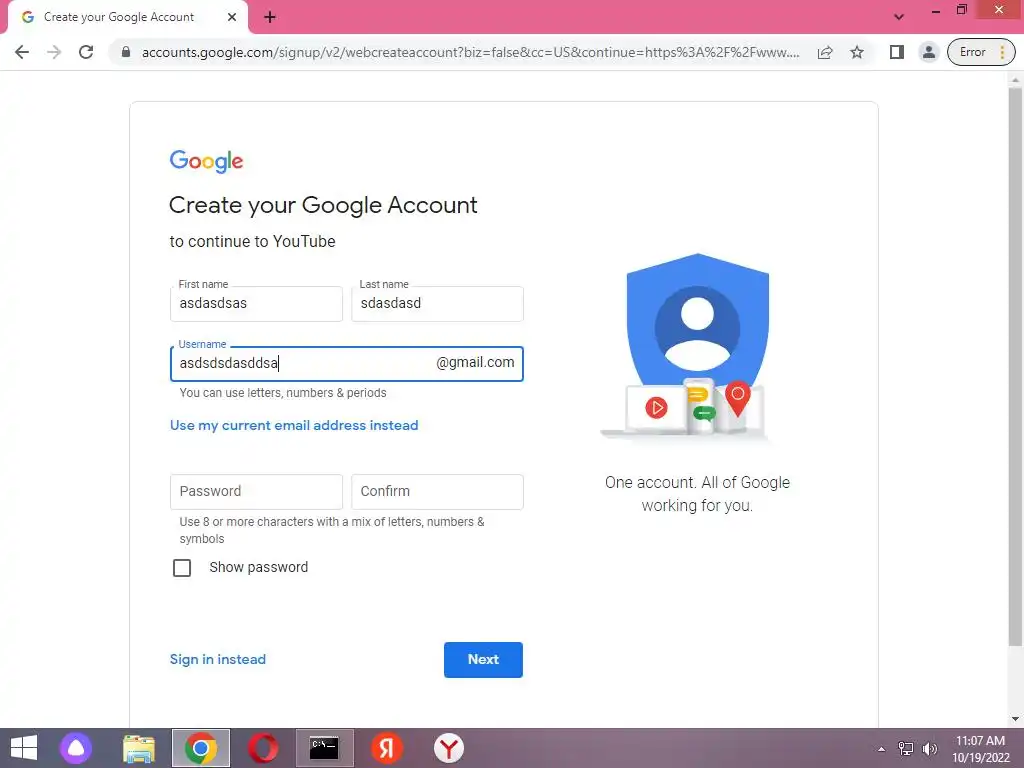Open the red Yandex Я taskbar icon
The width and height of the screenshot is (1024, 768).
(x=387, y=748)
